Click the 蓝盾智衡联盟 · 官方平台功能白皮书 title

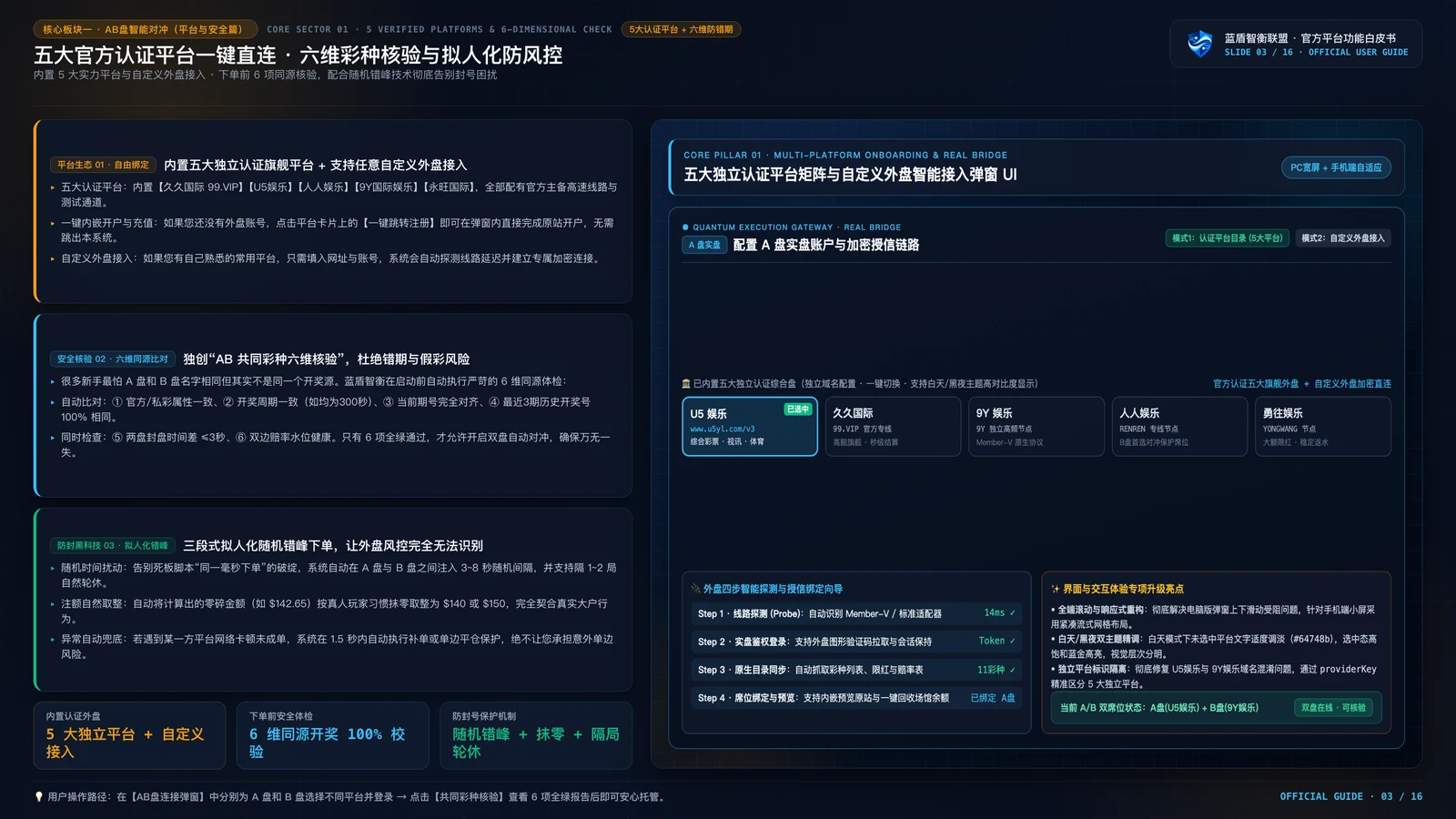(1309, 38)
